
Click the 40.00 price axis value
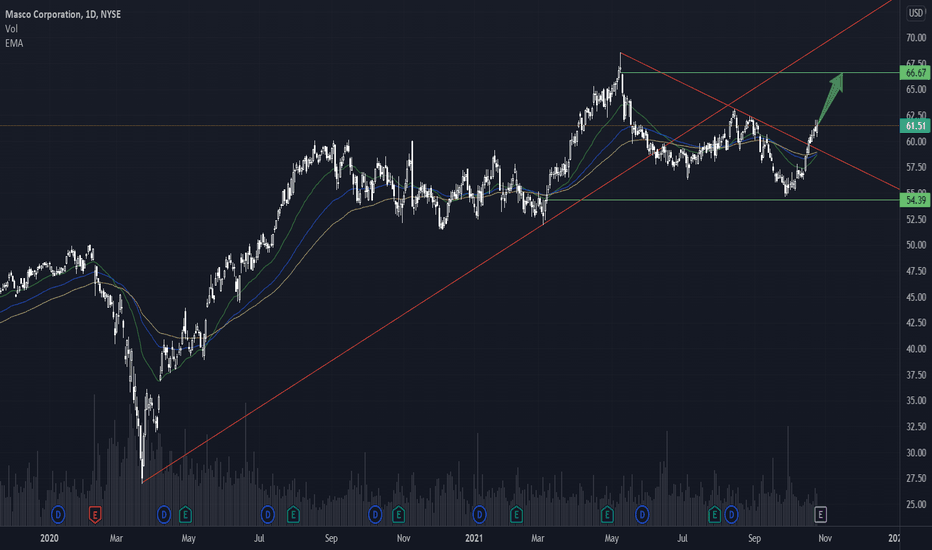point(916,349)
